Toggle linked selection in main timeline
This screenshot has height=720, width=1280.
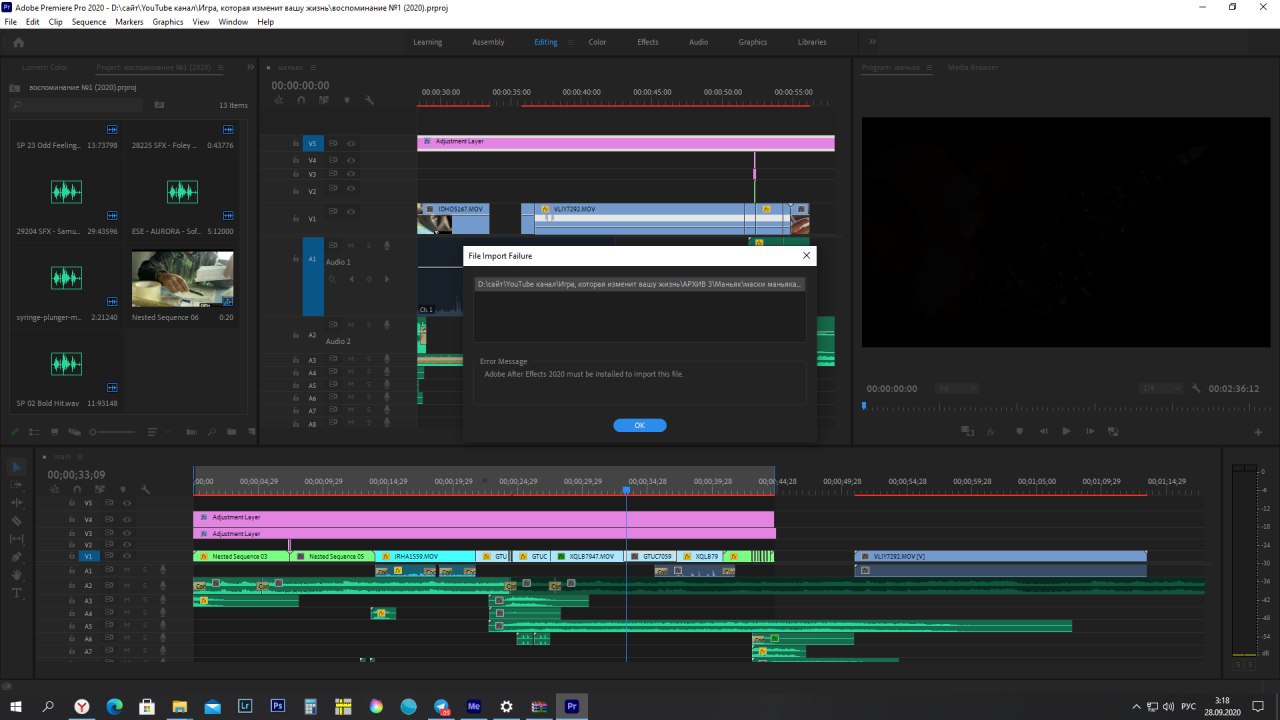click(100, 489)
